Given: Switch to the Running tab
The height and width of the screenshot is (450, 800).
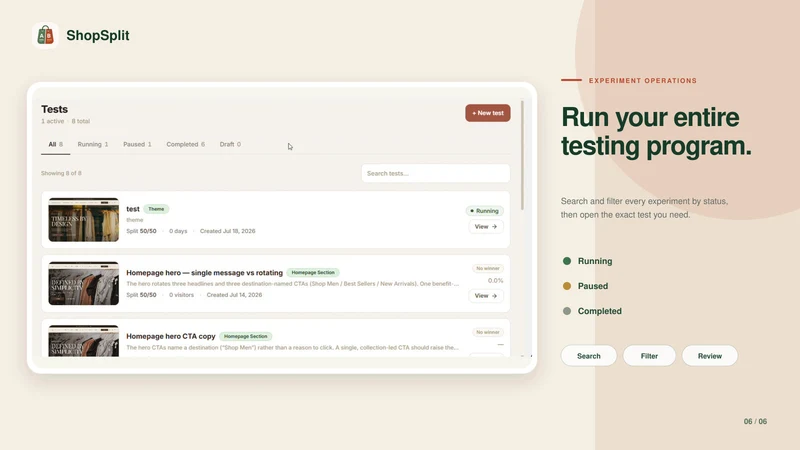Looking at the screenshot, I should tap(92, 144).
